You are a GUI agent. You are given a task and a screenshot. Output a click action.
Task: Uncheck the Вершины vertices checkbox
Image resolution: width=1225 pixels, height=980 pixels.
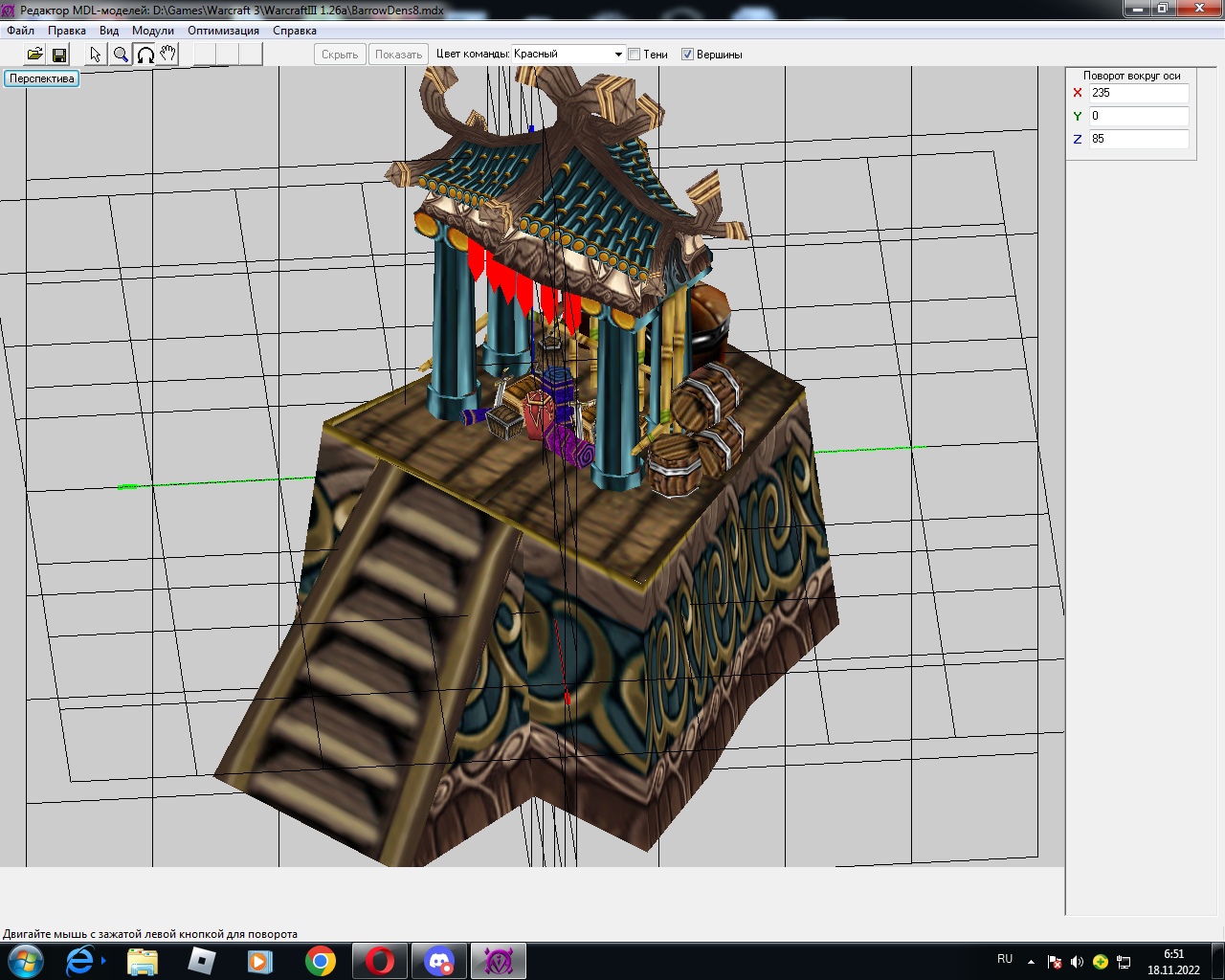687,55
